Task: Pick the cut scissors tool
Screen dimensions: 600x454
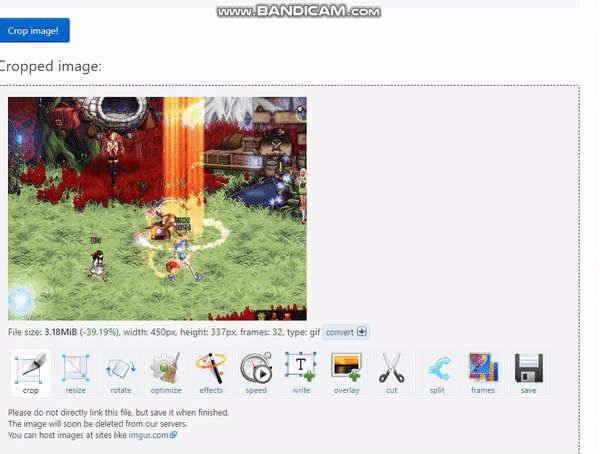Action: 392,372
